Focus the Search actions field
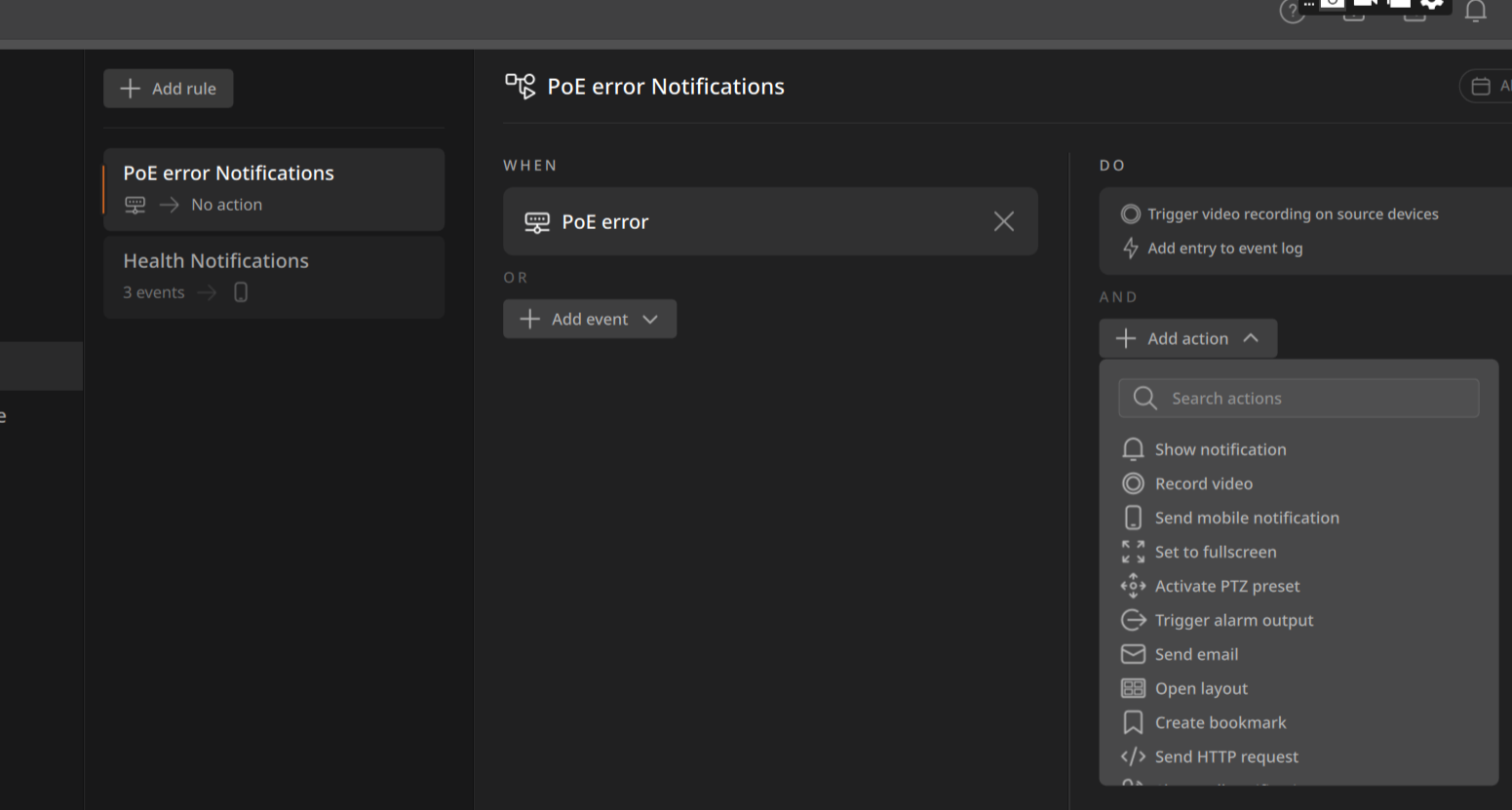 [x=1299, y=398]
